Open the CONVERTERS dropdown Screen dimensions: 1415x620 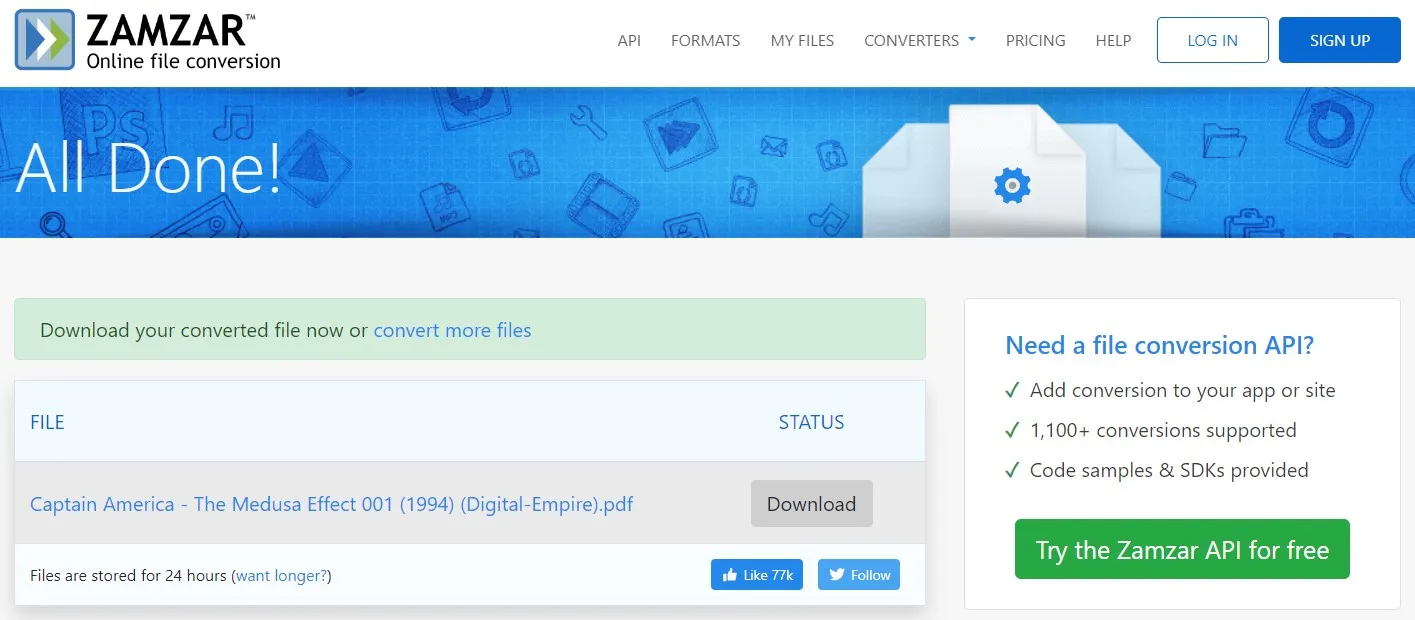coord(911,40)
